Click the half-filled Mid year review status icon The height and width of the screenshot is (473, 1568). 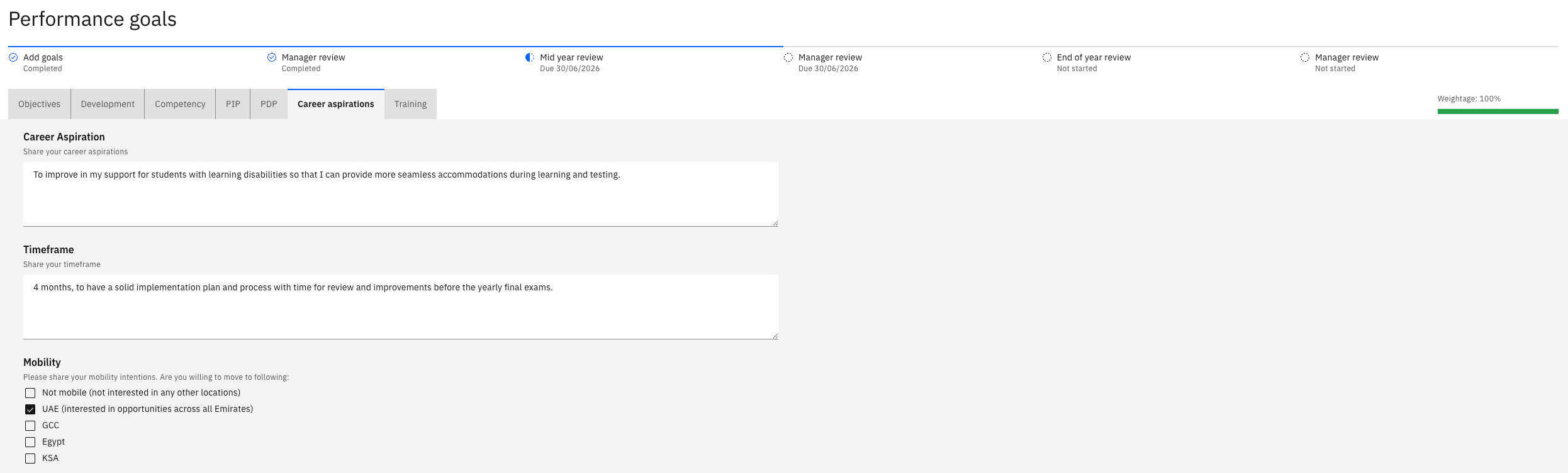(530, 57)
